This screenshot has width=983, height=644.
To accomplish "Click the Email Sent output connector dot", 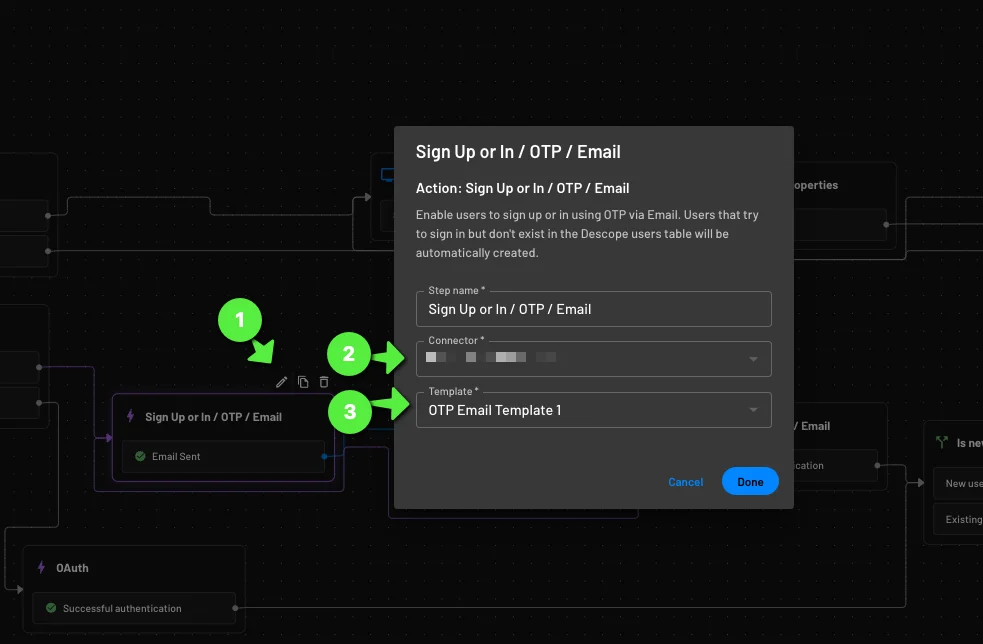I will tap(324, 457).
